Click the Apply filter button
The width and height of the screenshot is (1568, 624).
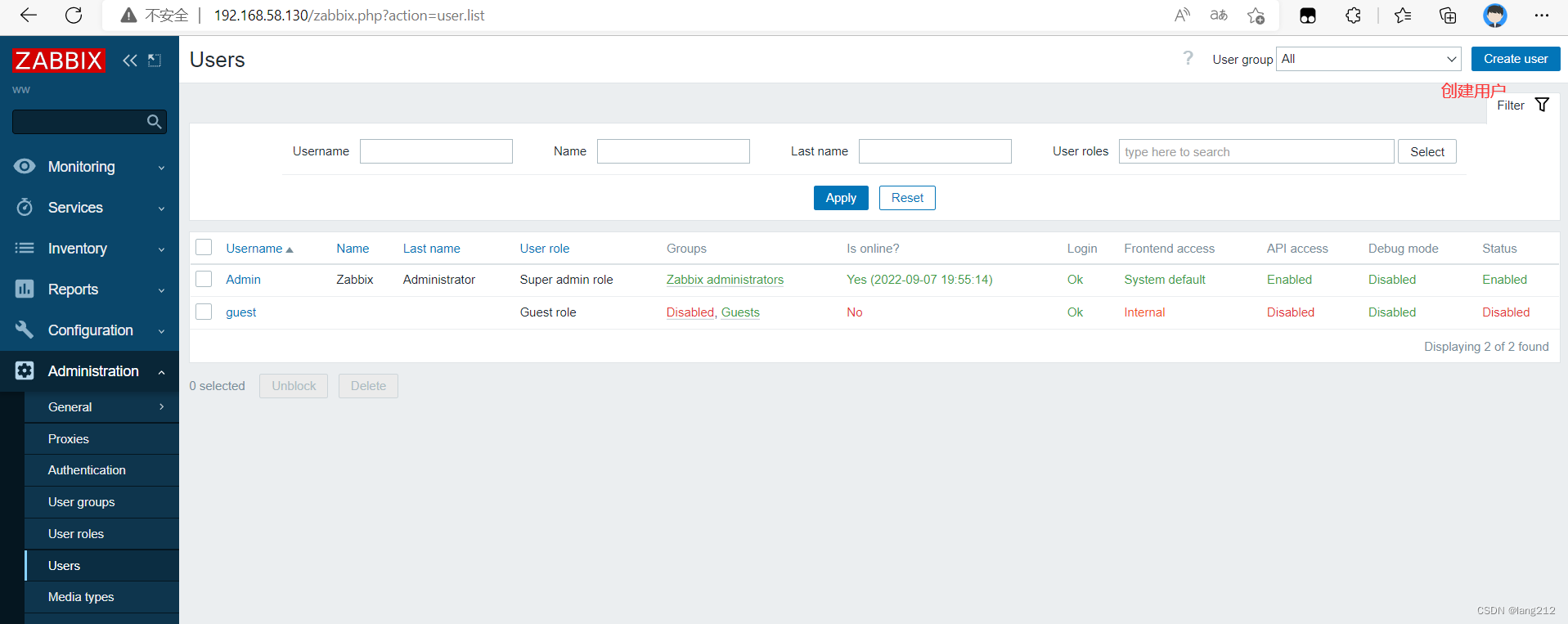tap(841, 198)
